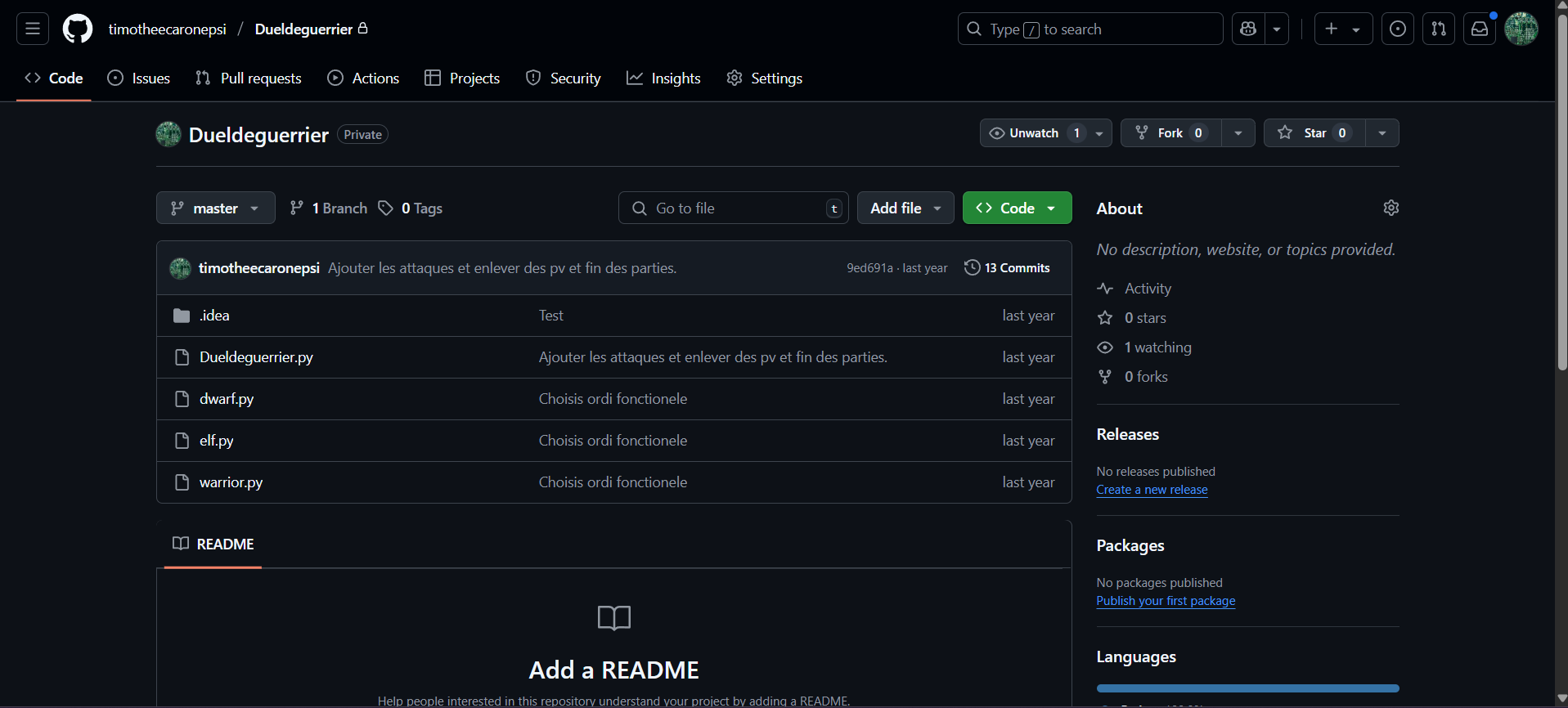Open the GitHub homepage logo

78,29
